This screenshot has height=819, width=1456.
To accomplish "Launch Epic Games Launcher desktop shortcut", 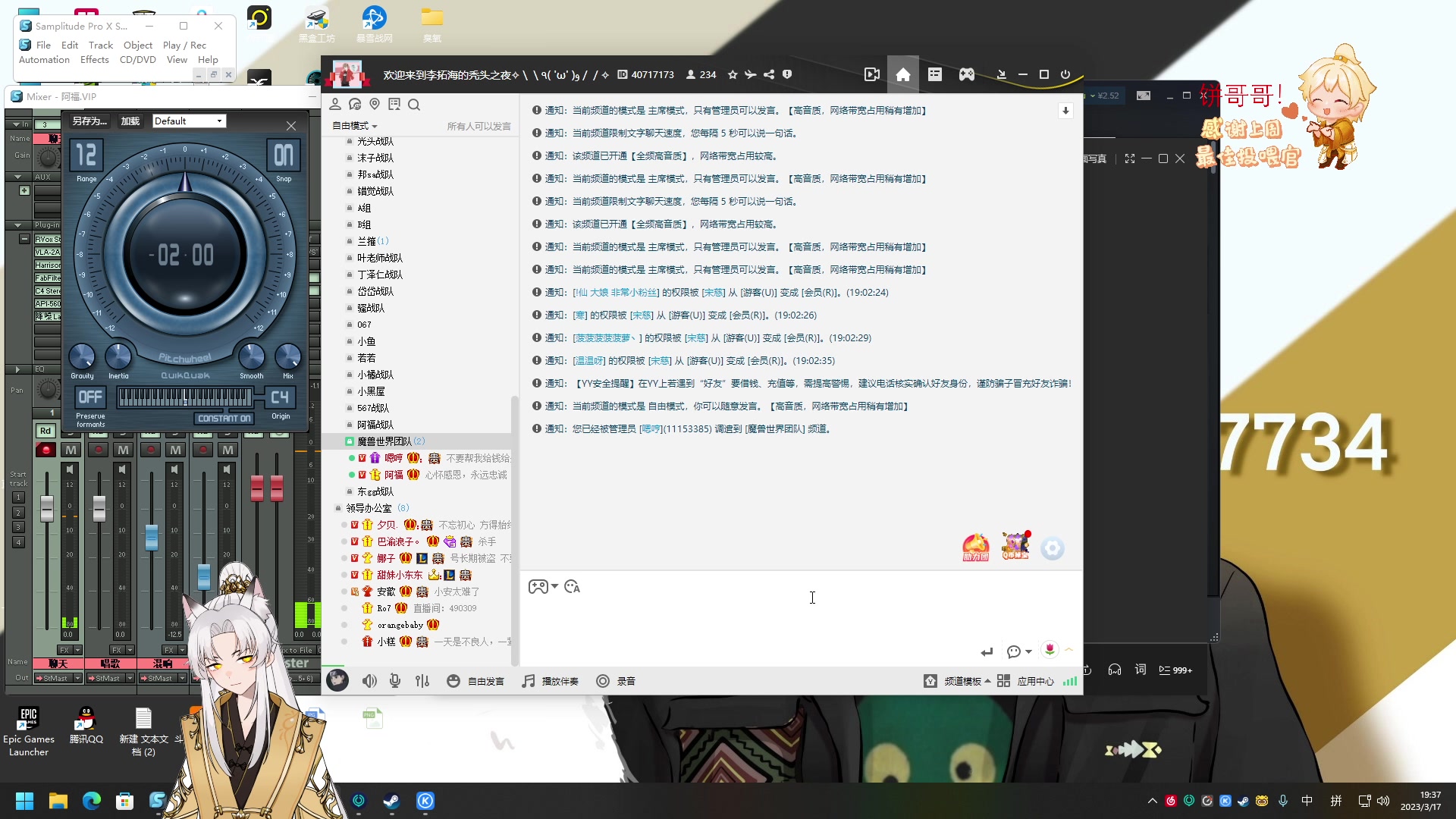I will click(29, 731).
